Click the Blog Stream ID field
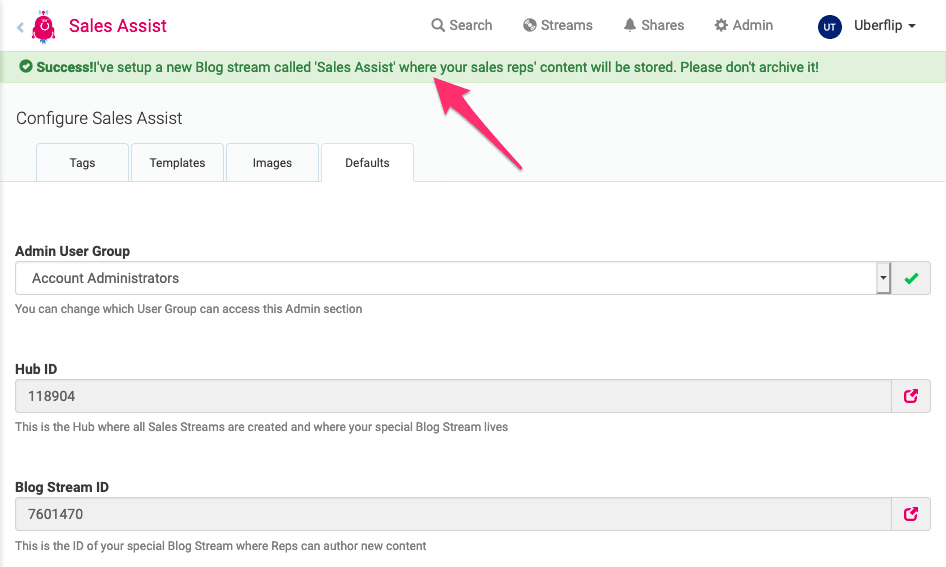The image size is (946, 567). [x=453, y=515]
